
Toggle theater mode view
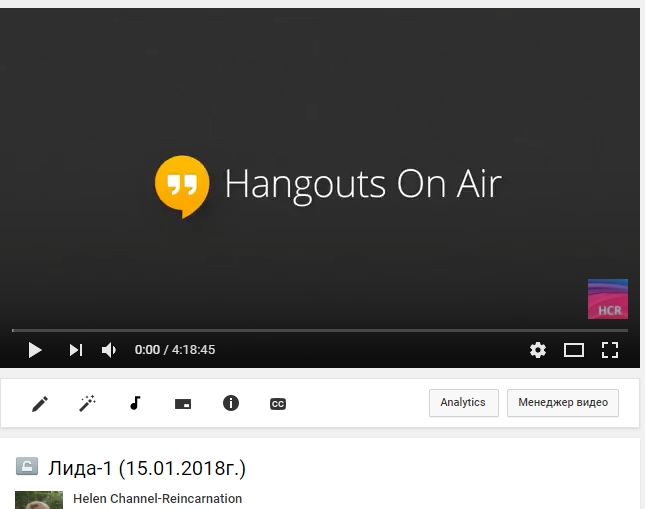574,350
